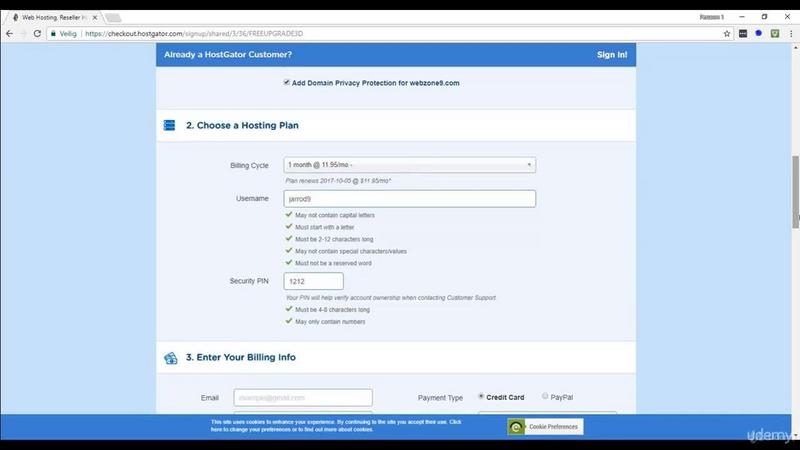Click the 'Payment Type' label
The width and height of the screenshot is (800, 450).
coord(440,398)
